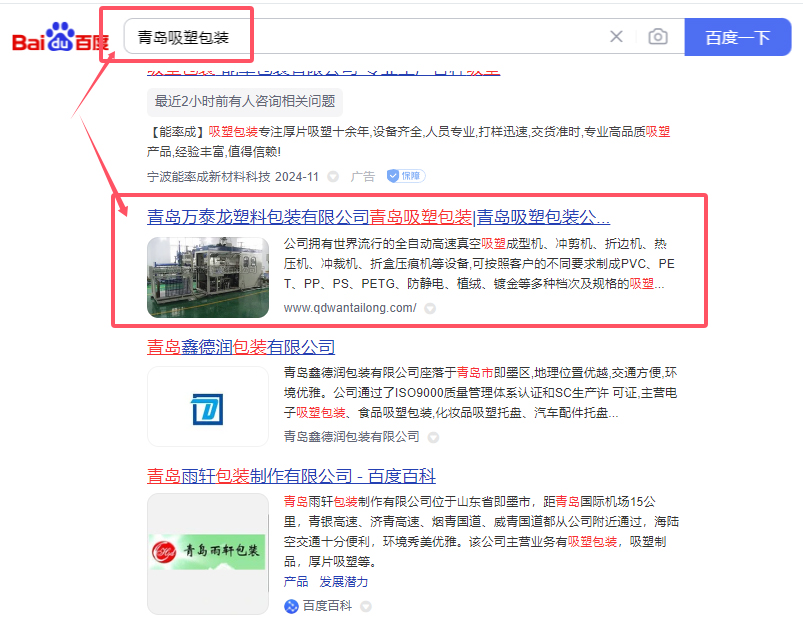This screenshot has height=629, width=803.
Task: Expand the arrow after the 百度百科 source
Action: [x=366, y=607]
